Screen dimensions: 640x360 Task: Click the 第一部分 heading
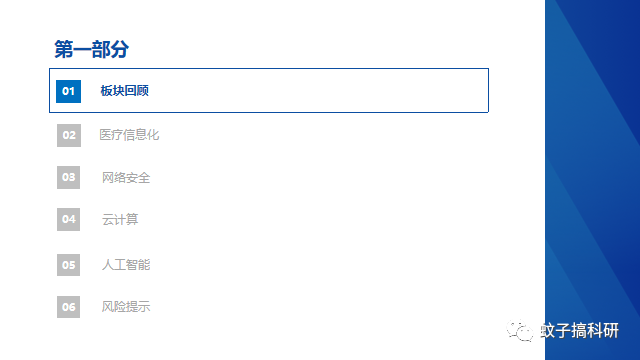click(x=91, y=49)
